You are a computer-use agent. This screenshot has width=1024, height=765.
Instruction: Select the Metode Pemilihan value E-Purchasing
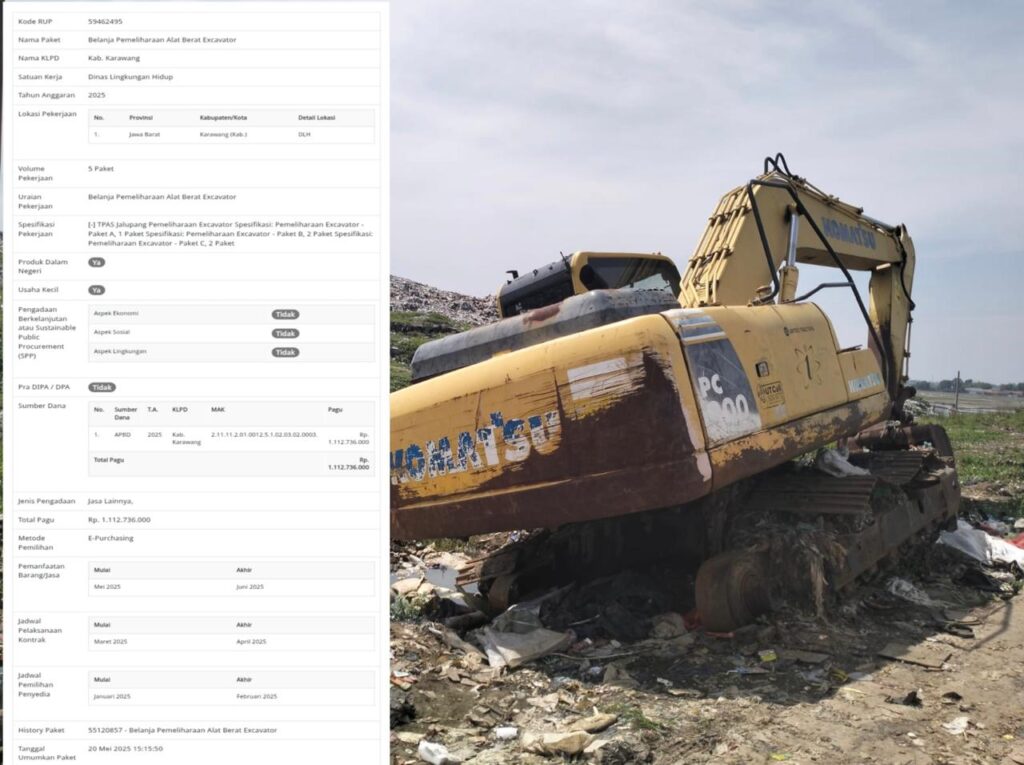point(110,538)
